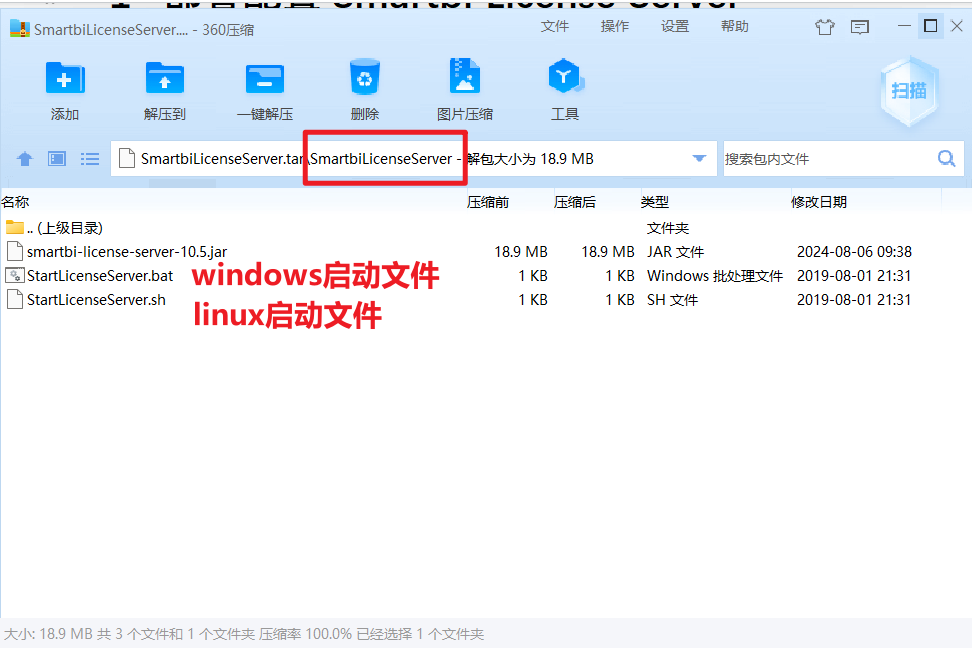Minimize the 360压缩 window

[904, 26]
